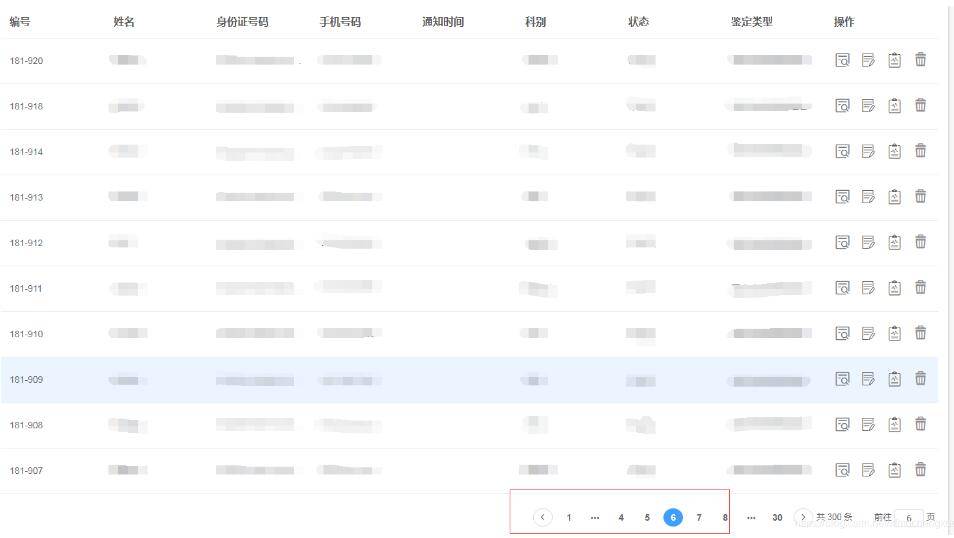Screen dimensions: 954x538
Task: Open the clipboard report for row 181-918
Action: click(x=894, y=106)
